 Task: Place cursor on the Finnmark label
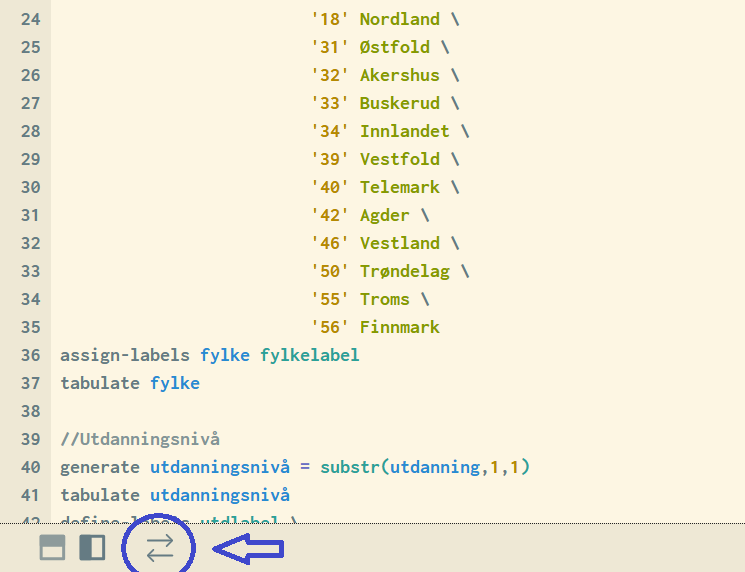(x=400, y=327)
